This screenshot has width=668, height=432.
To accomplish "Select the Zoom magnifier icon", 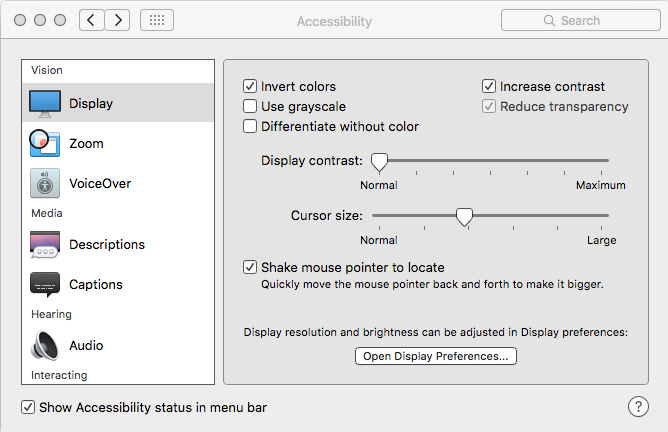I will 45,144.
